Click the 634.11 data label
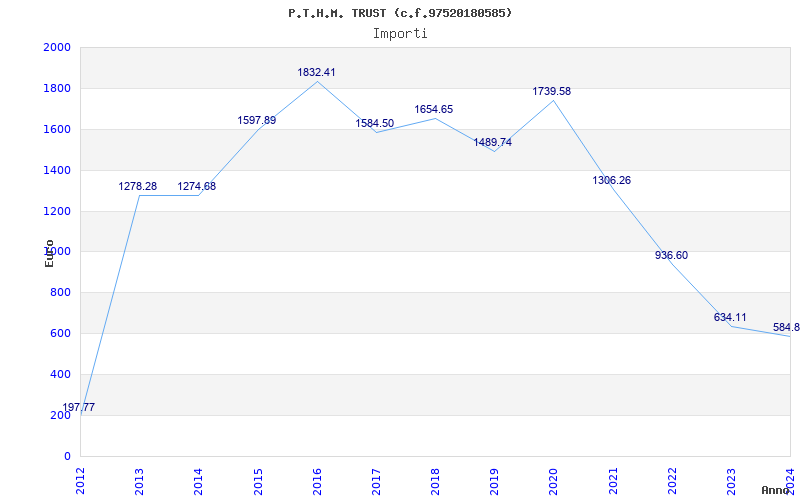The image size is (800, 500). (730, 317)
